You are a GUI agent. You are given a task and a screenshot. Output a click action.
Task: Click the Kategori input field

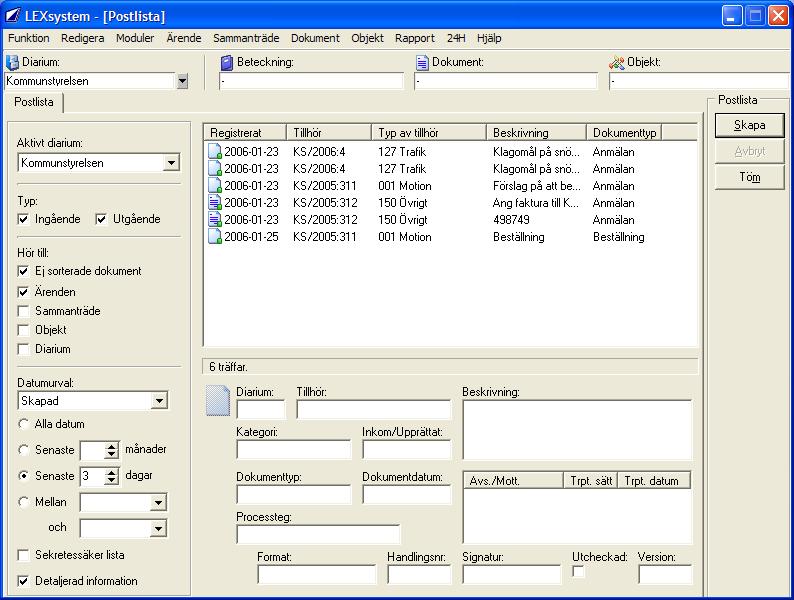click(294, 450)
